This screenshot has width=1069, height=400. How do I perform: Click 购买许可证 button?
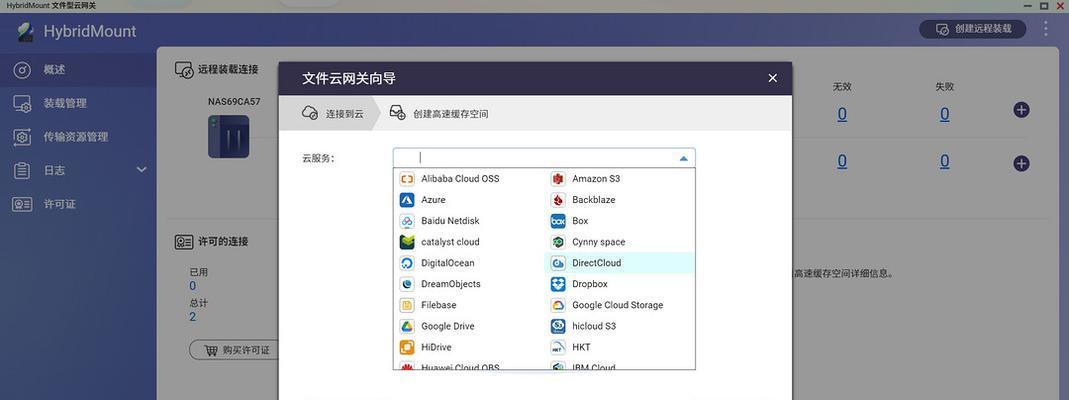(x=237, y=350)
